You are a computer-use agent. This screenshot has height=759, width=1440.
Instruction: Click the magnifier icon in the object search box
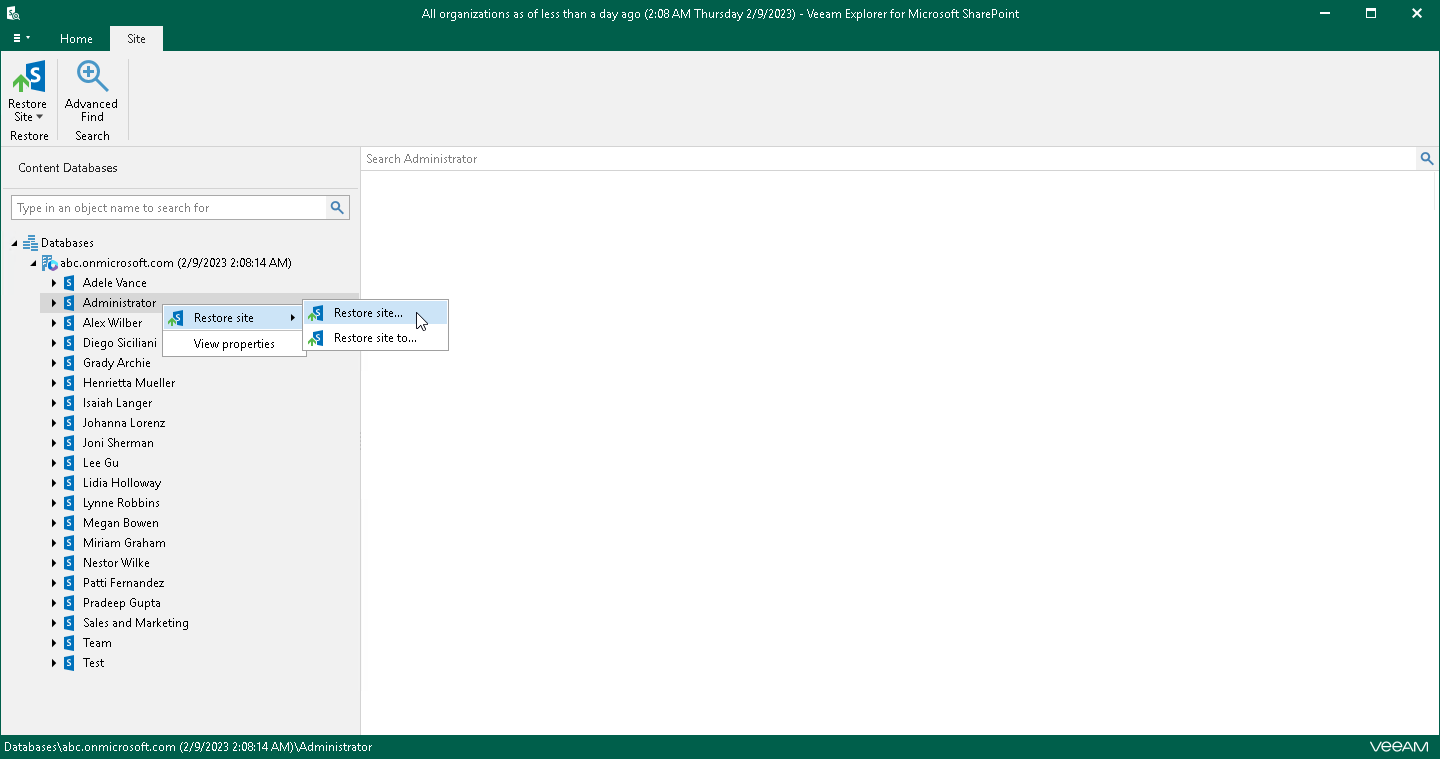click(x=337, y=207)
